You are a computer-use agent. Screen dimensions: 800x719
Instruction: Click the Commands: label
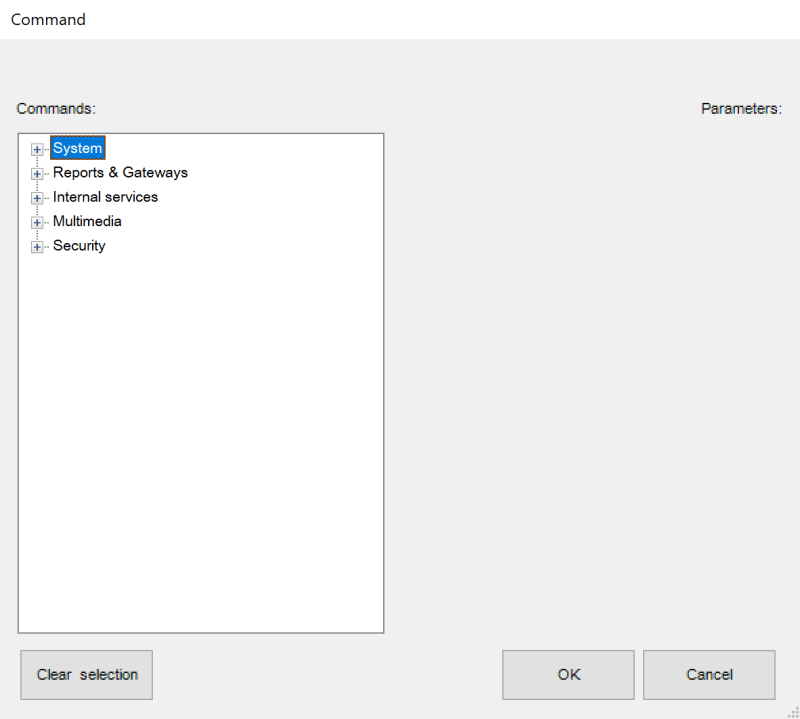click(56, 109)
